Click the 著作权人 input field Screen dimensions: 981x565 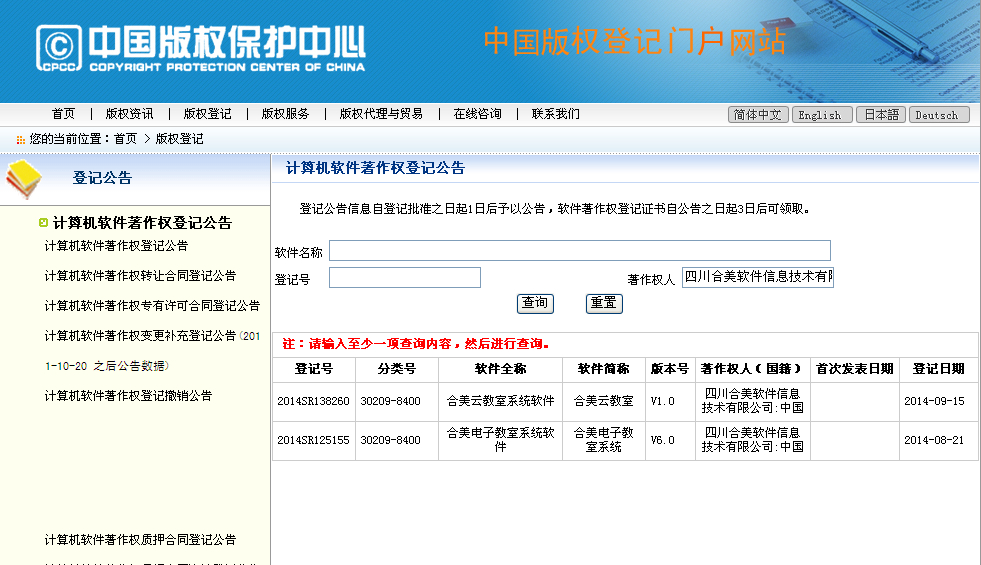pyautogui.click(x=757, y=278)
